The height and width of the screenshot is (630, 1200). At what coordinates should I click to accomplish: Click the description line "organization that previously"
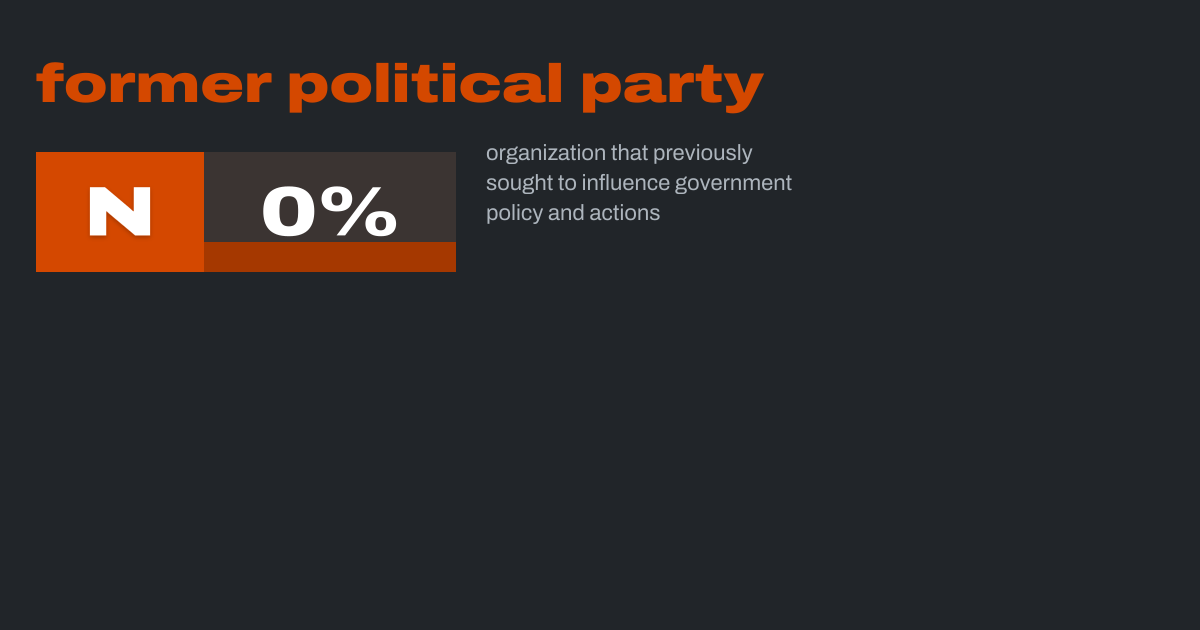click(619, 153)
